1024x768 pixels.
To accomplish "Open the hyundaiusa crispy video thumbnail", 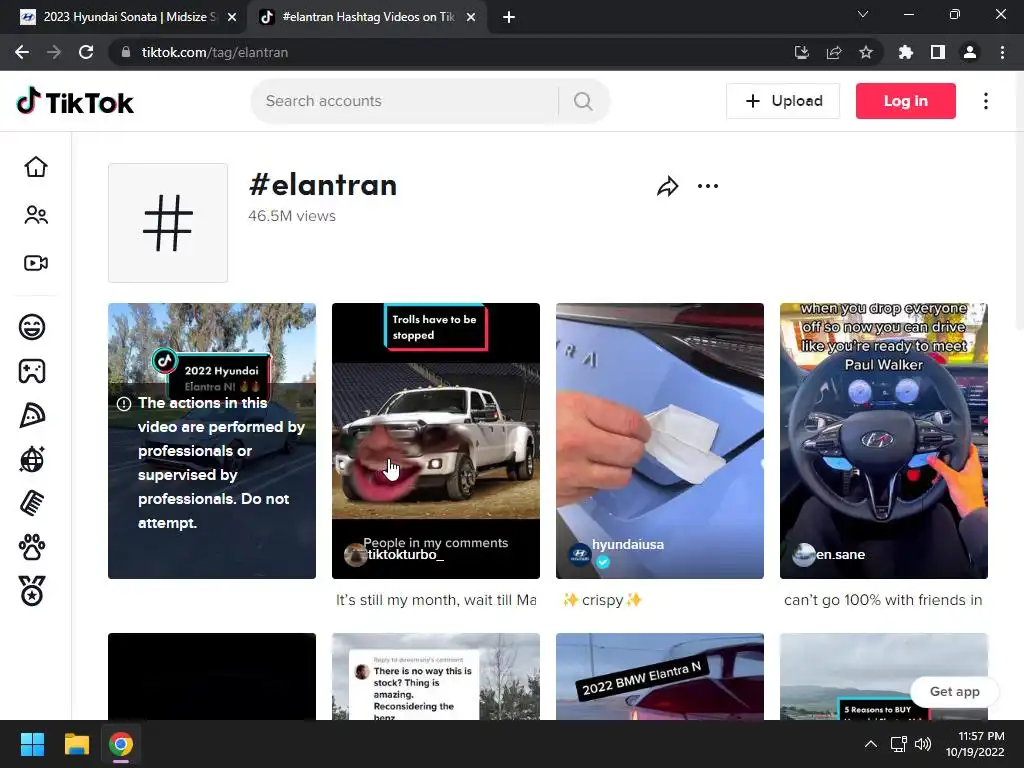I will point(660,441).
